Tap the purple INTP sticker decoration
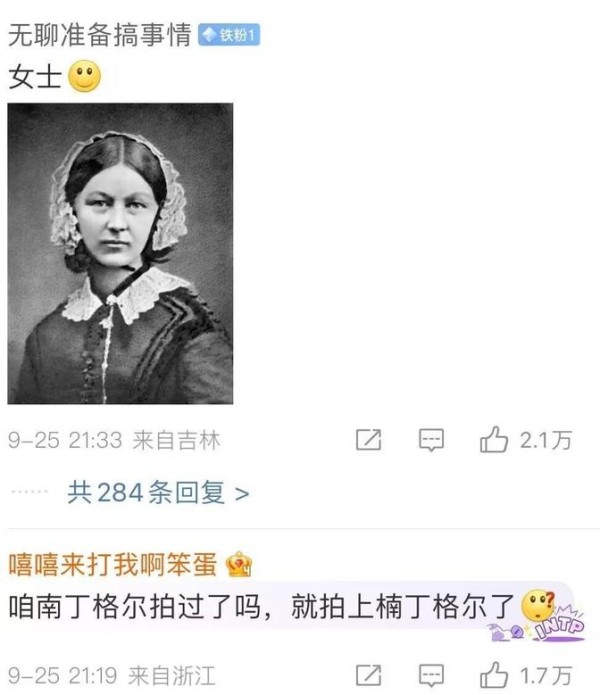This screenshot has height=695, width=600. (541, 625)
